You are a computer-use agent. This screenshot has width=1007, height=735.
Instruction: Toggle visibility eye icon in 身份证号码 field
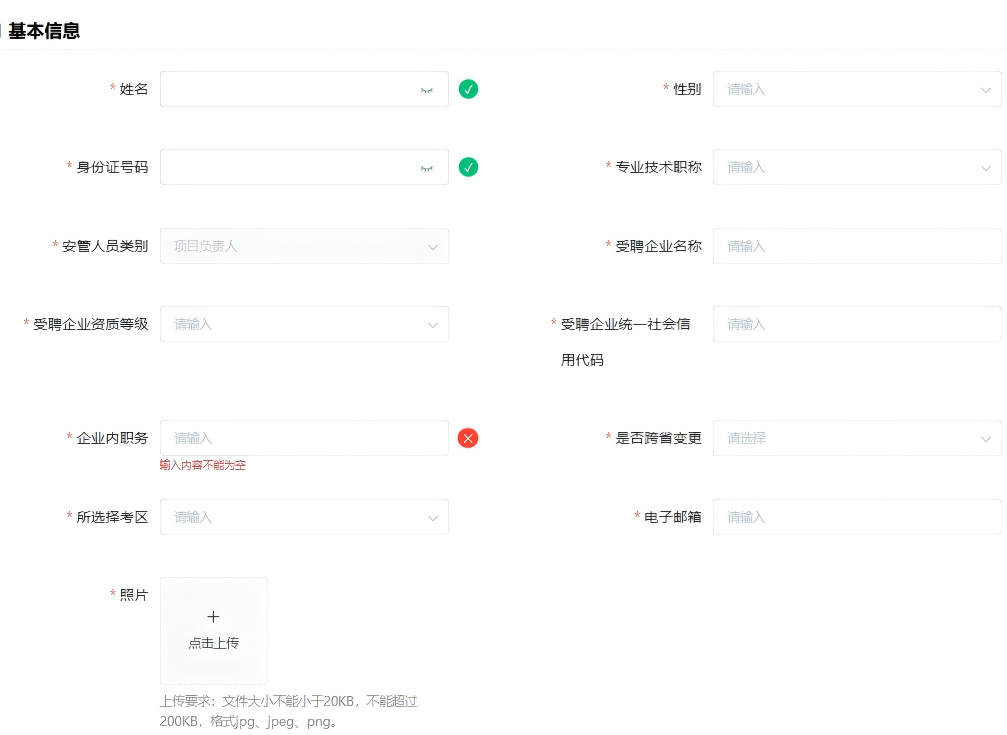427,168
